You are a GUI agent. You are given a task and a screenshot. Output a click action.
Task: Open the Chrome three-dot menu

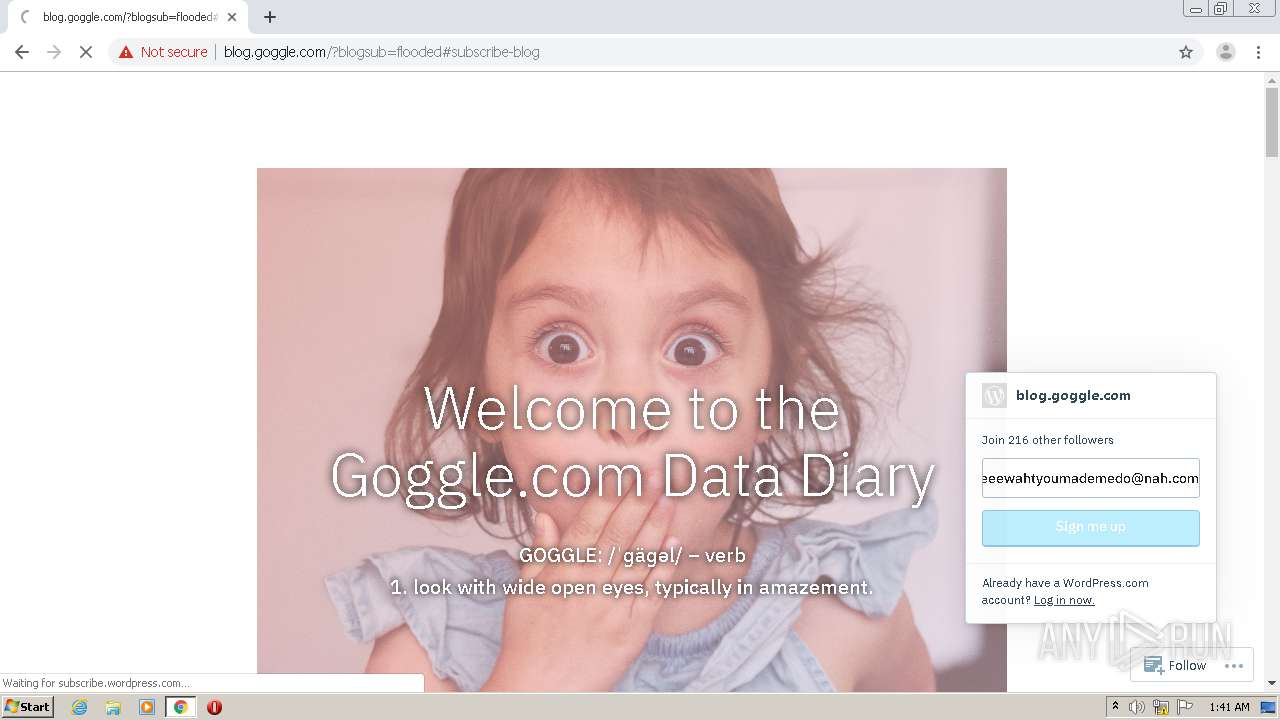pyautogui.click(x=1258, y=52)
